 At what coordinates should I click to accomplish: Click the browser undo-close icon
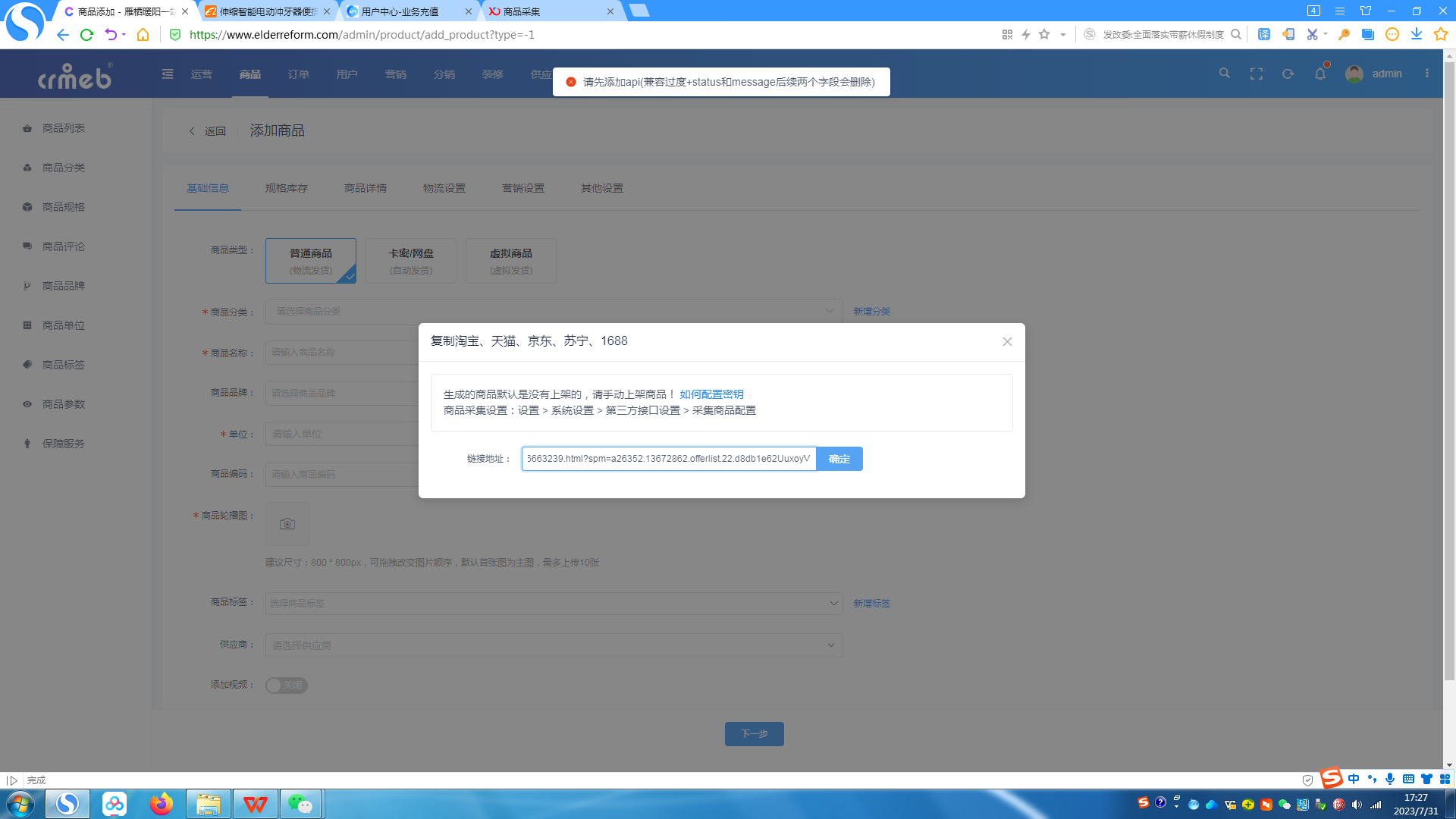[111, 35]
